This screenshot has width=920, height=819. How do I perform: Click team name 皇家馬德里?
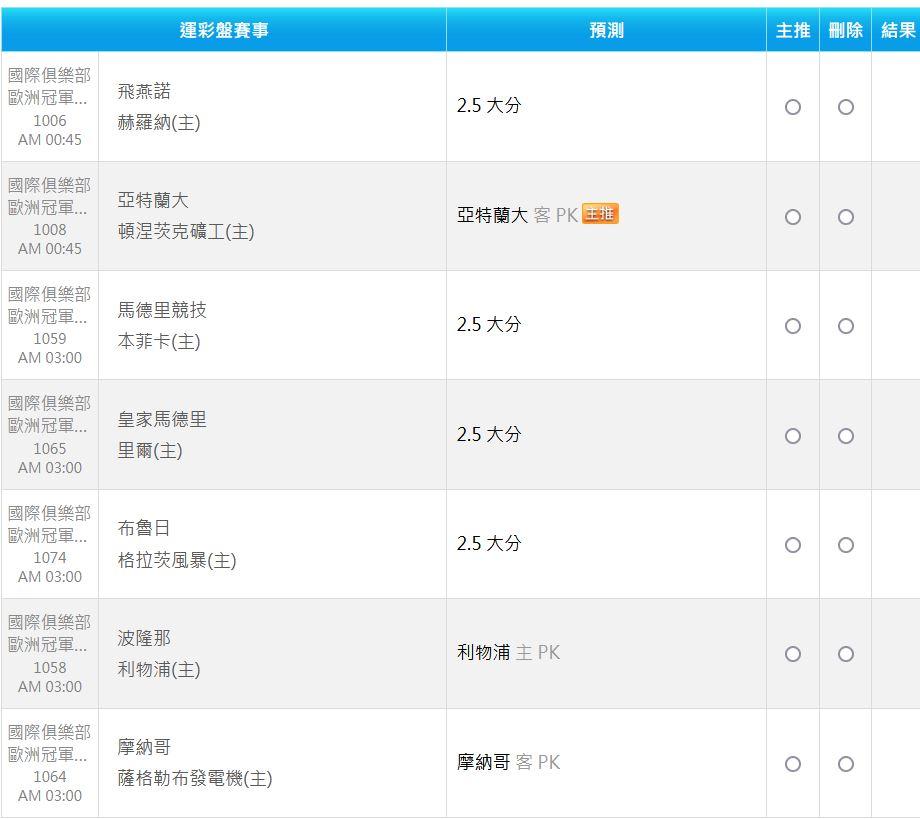click(162, 419)
